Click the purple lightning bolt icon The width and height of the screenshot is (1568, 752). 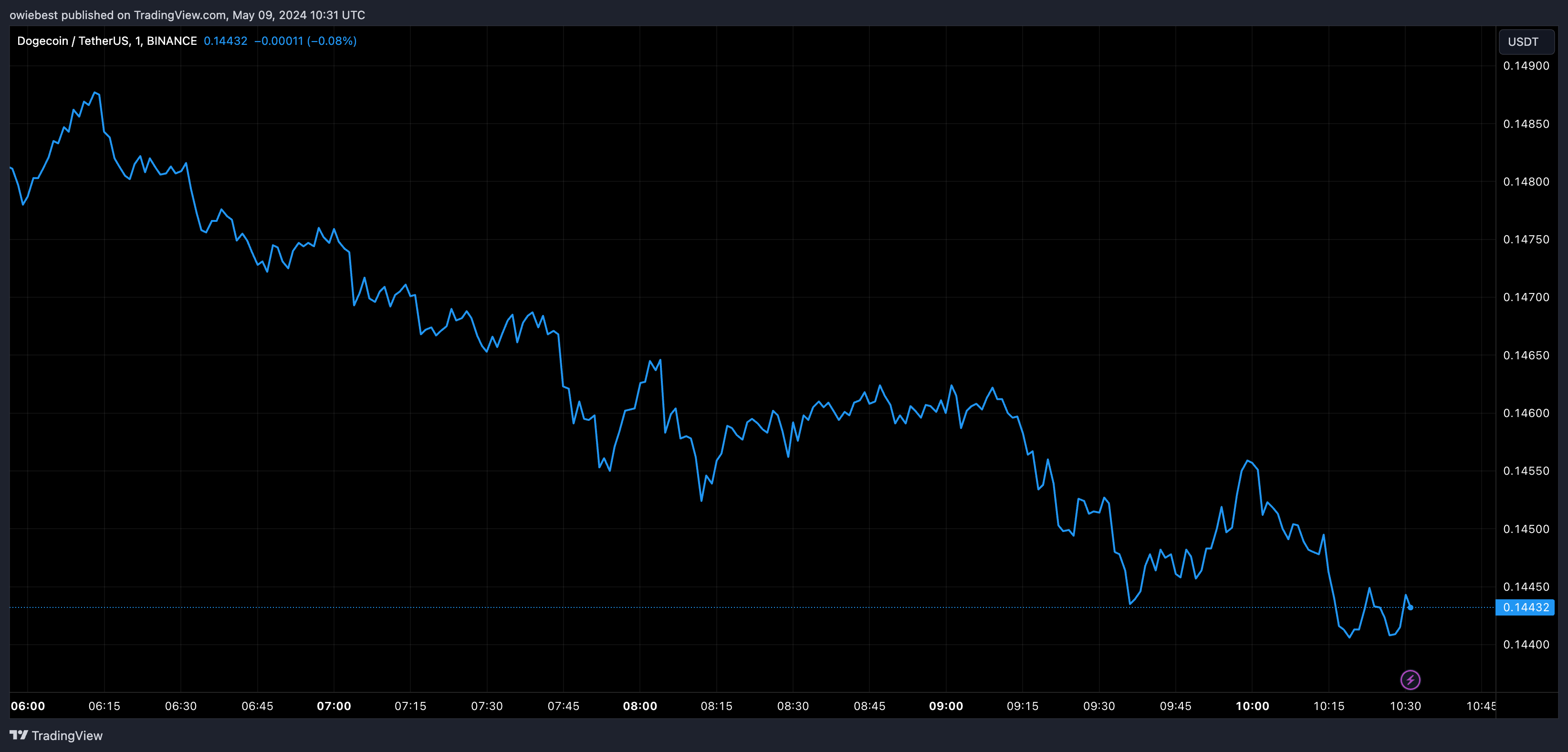tap(1411, 679)
